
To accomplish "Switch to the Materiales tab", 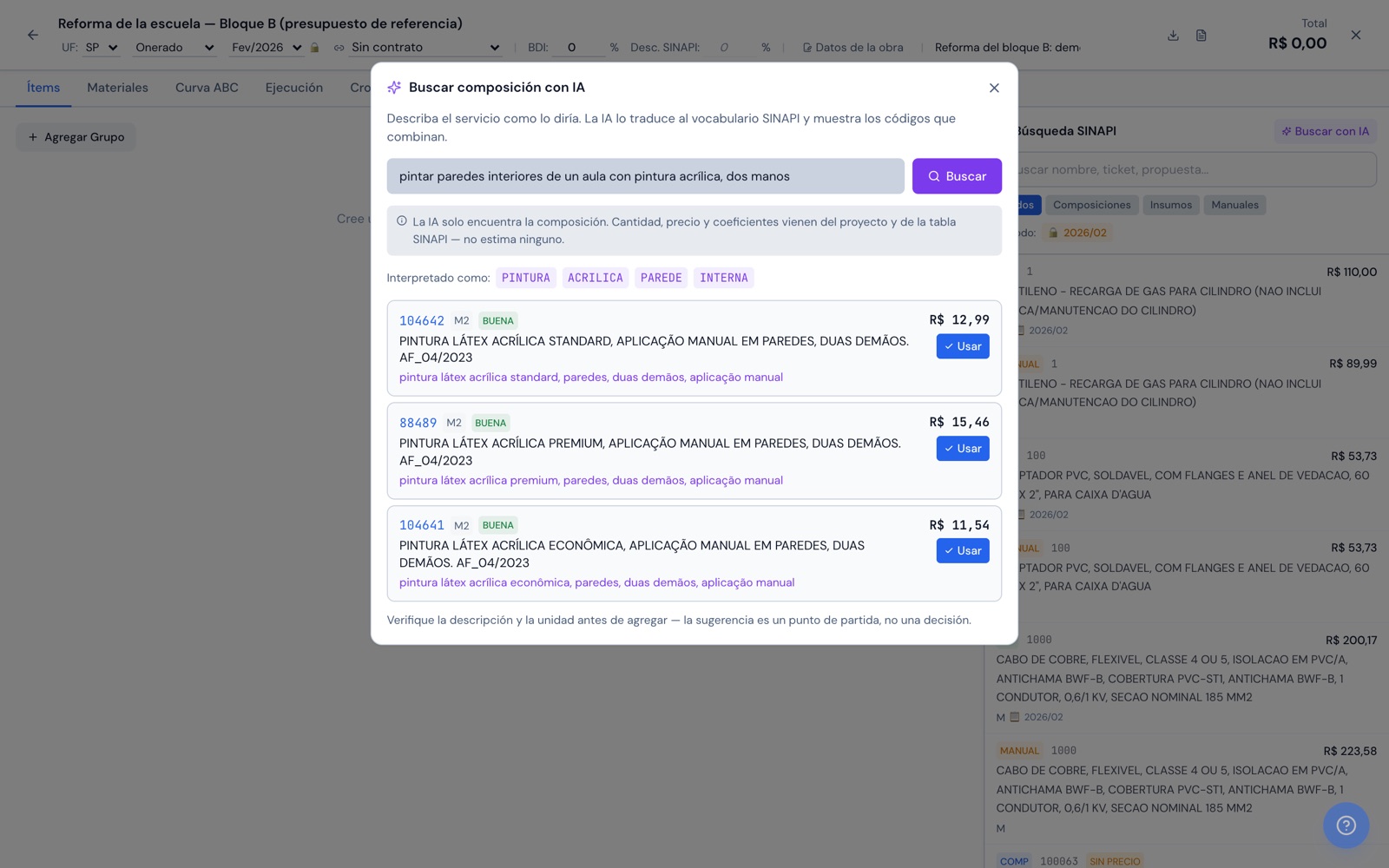I will coord(117,88).
